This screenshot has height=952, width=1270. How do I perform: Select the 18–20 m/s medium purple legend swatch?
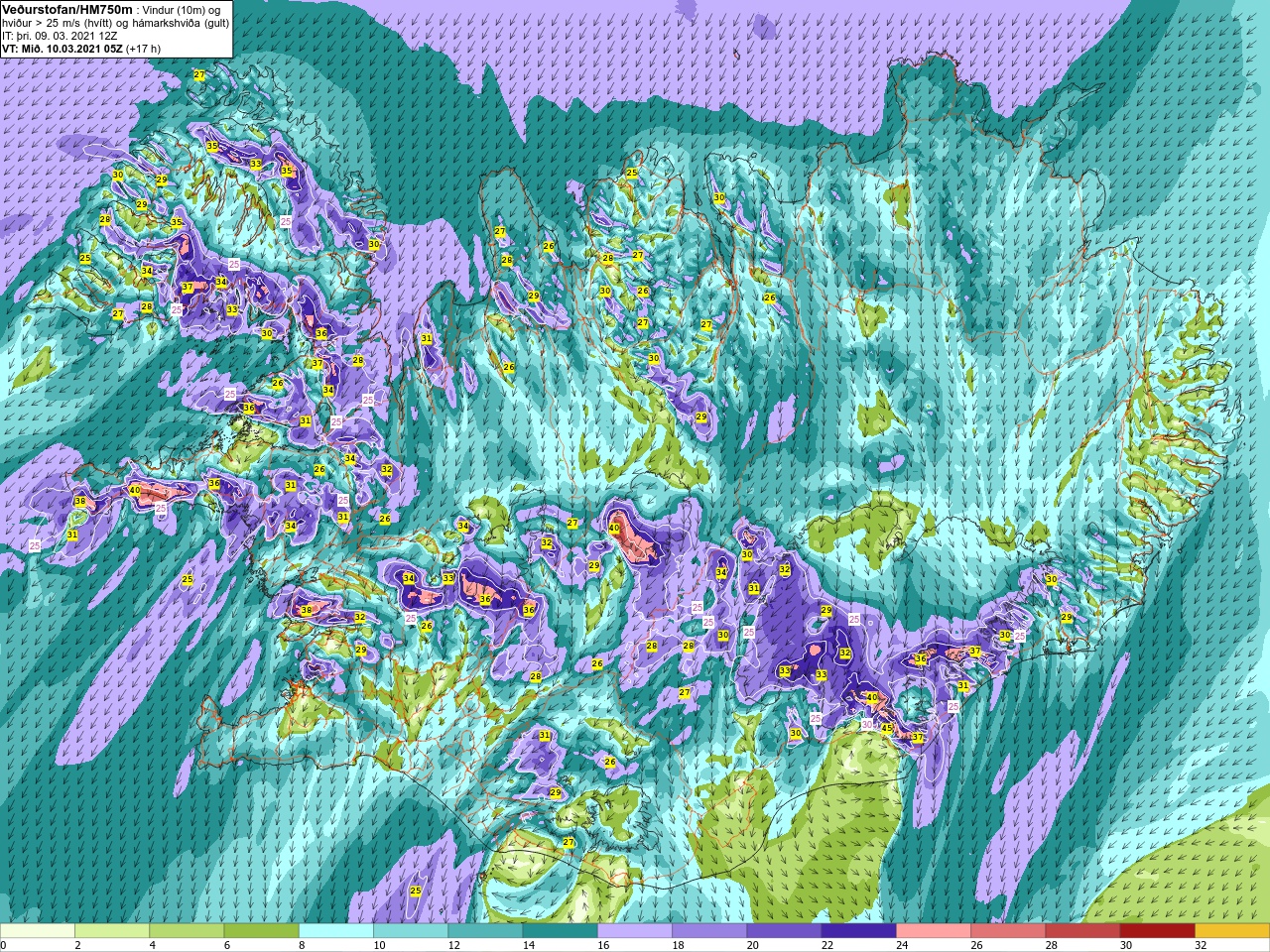[709, 930]
